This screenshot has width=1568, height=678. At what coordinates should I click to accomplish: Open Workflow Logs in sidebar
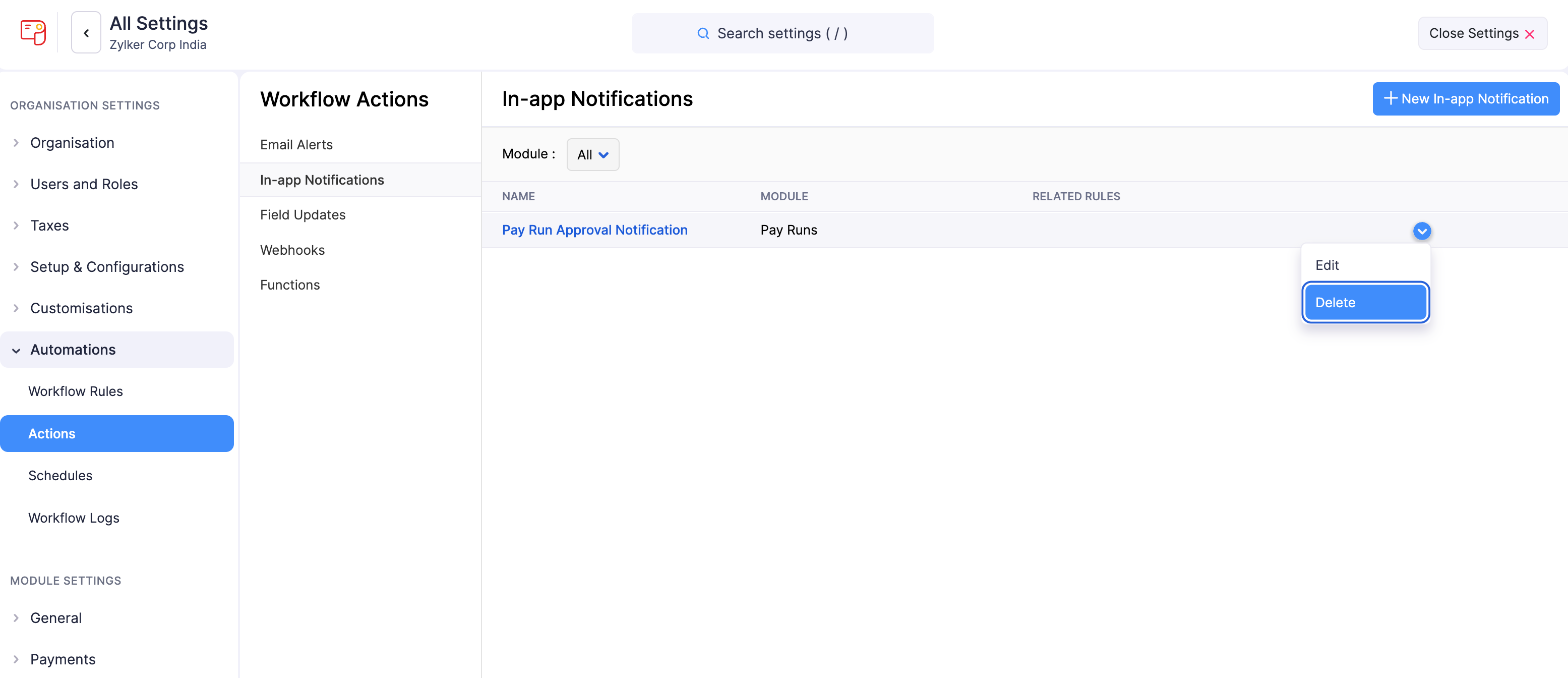pyautogui.click(x=117, y=518)
